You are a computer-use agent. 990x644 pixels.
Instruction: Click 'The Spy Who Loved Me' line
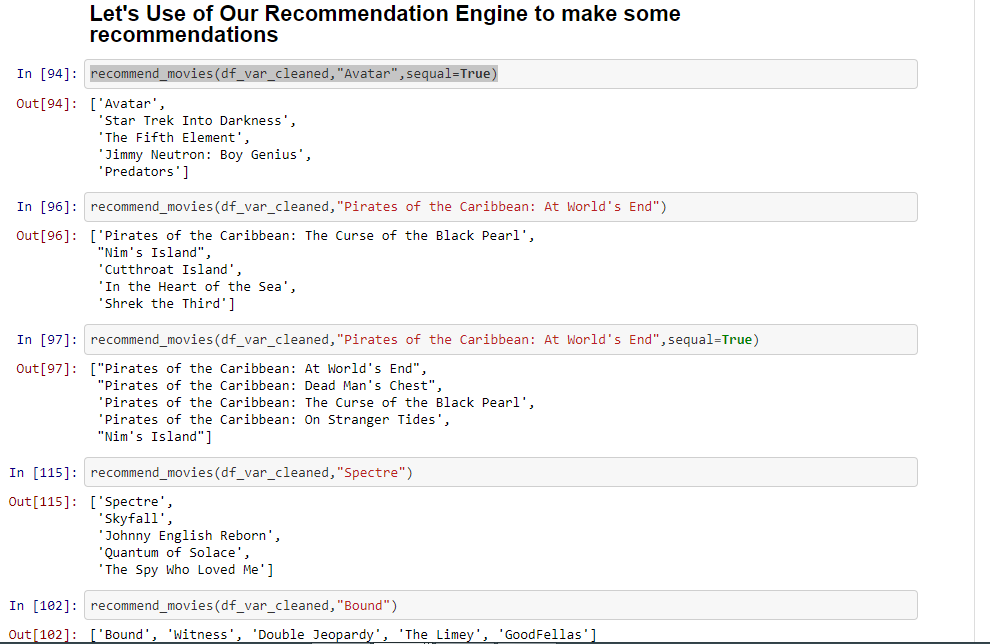185,570
